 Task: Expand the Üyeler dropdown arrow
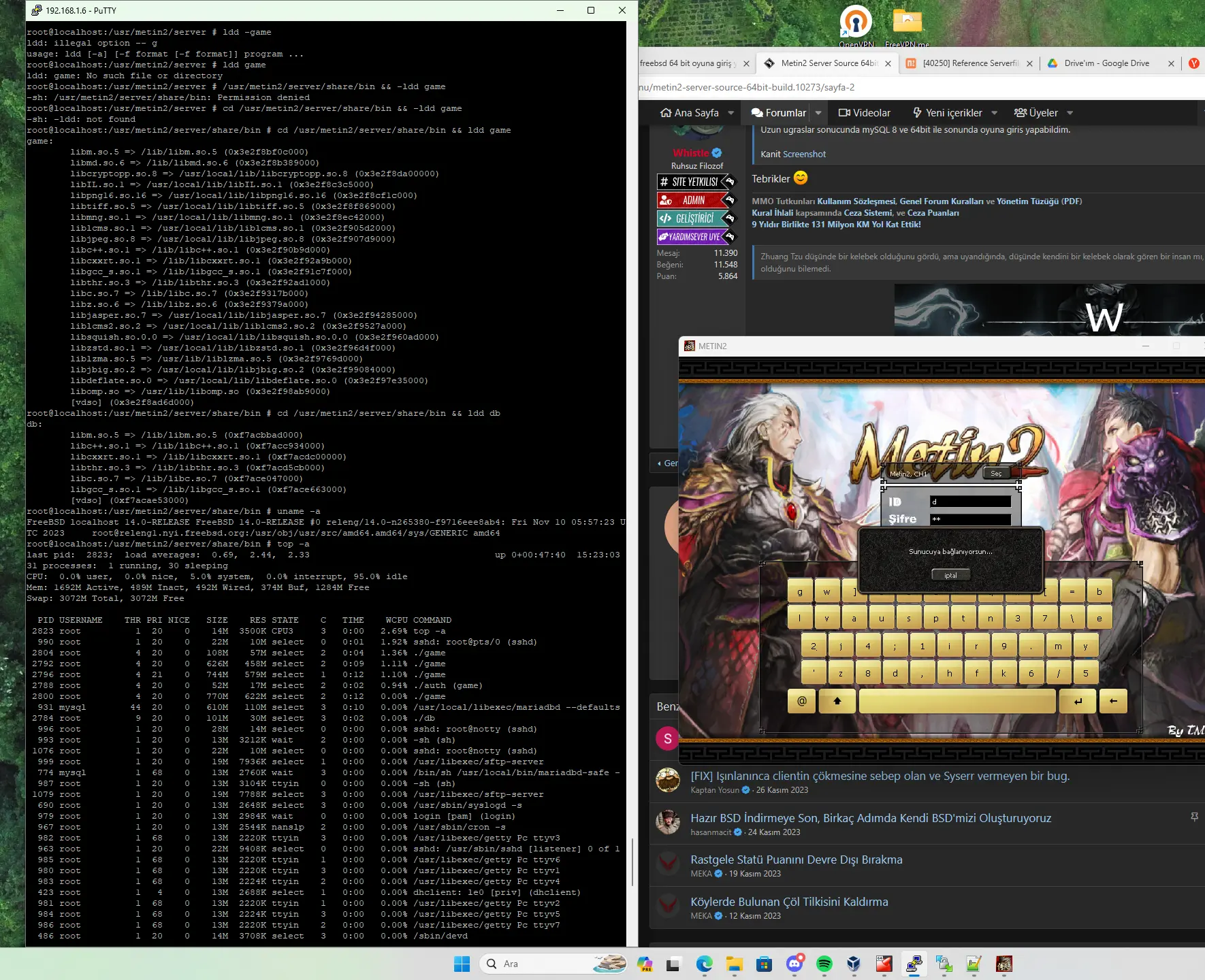[x=1070, y=113]
